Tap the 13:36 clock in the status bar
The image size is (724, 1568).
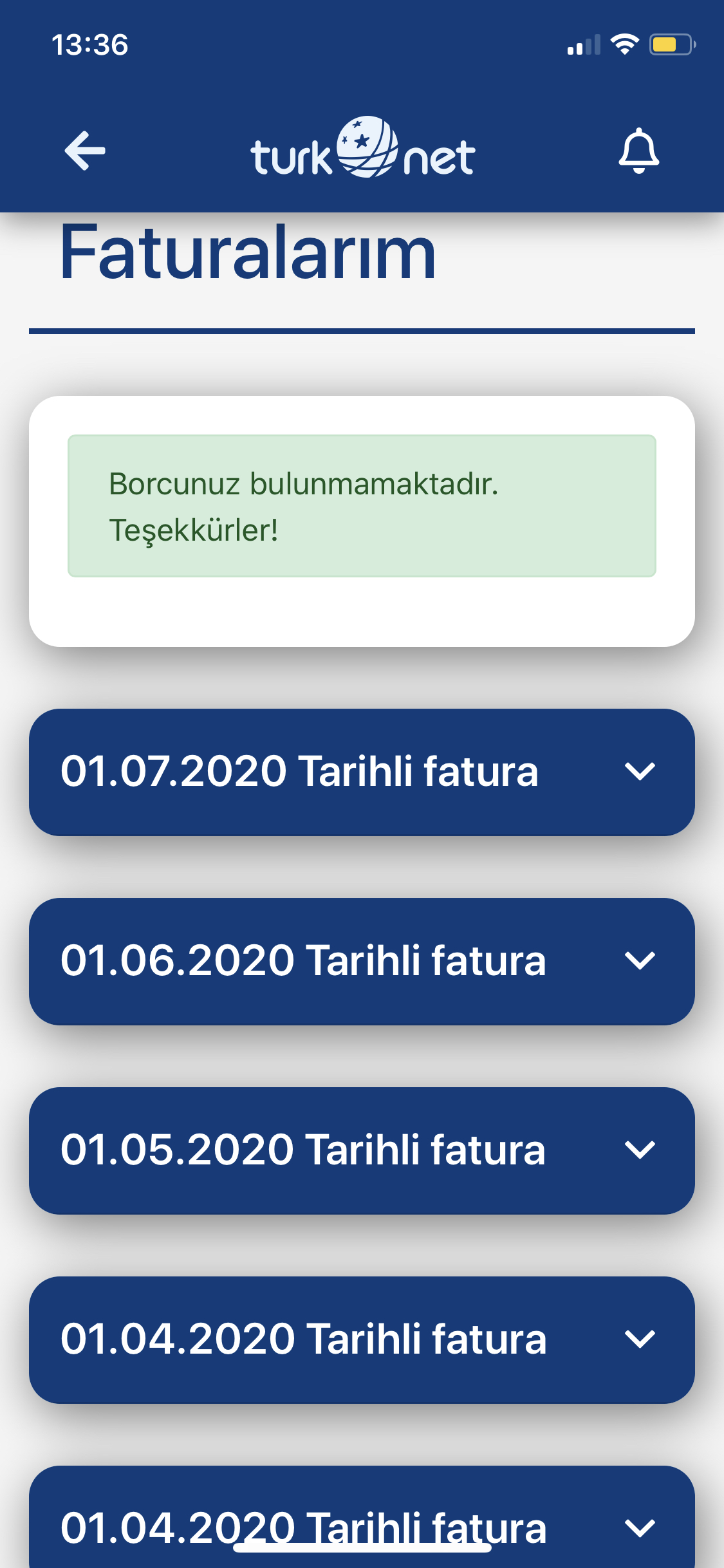89,45
